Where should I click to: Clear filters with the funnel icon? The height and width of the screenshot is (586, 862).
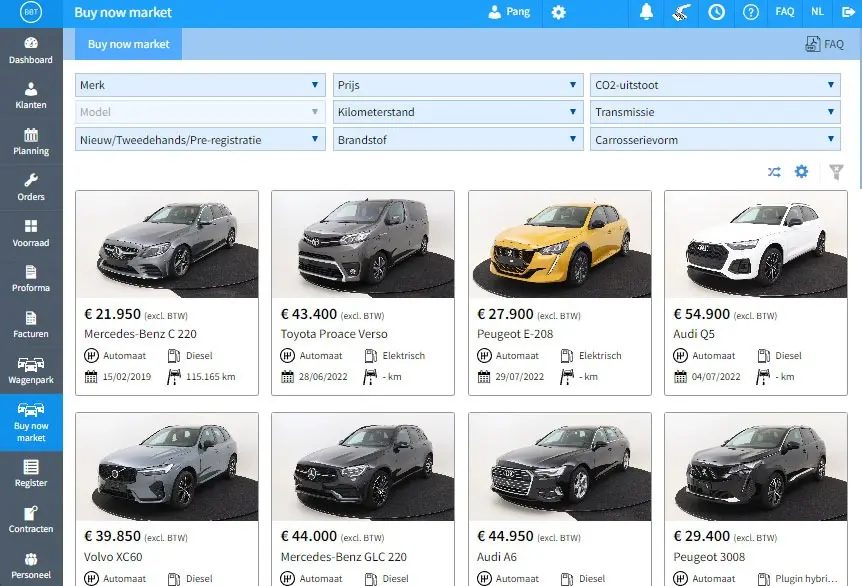(x=836, y=172)
